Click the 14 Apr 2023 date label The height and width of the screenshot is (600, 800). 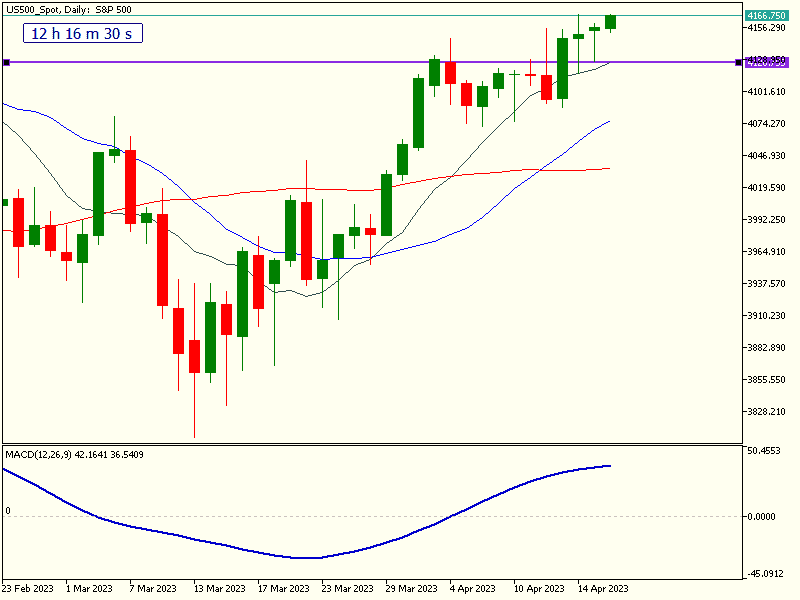coord(602,588)
